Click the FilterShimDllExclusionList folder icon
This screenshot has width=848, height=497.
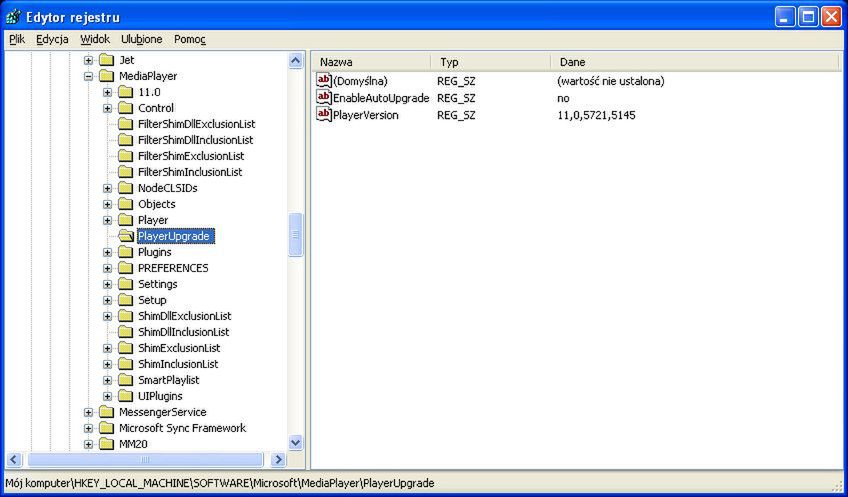coord(125,124)
